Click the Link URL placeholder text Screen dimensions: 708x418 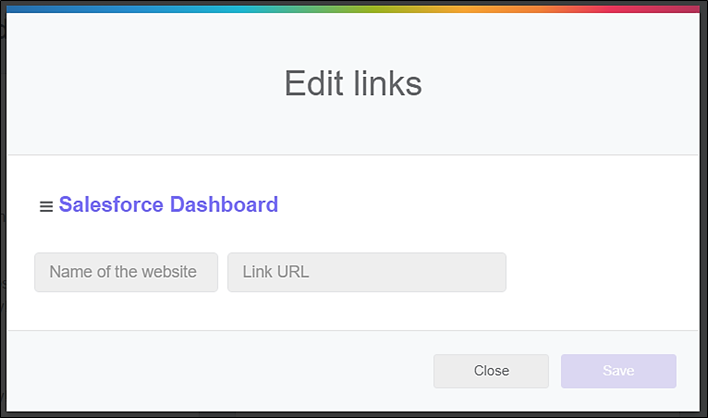tap(276, 272)
